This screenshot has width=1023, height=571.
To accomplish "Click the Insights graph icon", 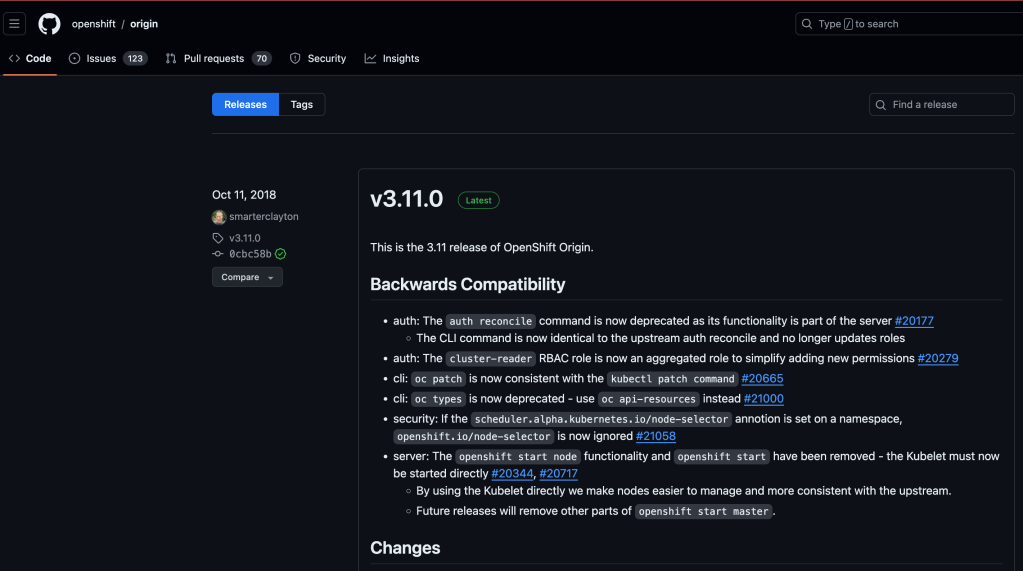I will tap(370, 59).
